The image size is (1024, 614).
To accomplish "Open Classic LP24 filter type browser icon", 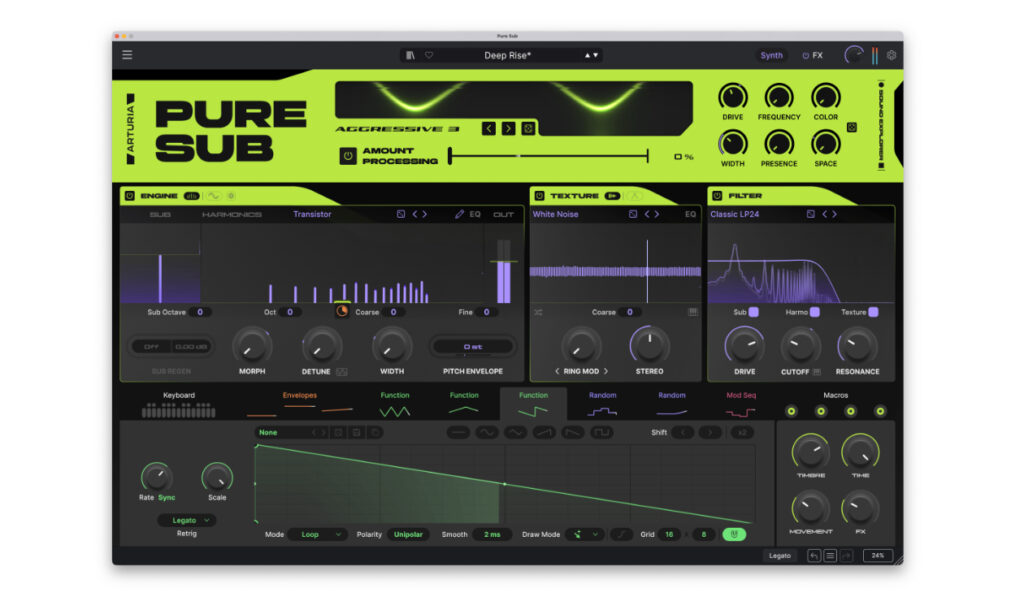I will [x=810, y=214].
